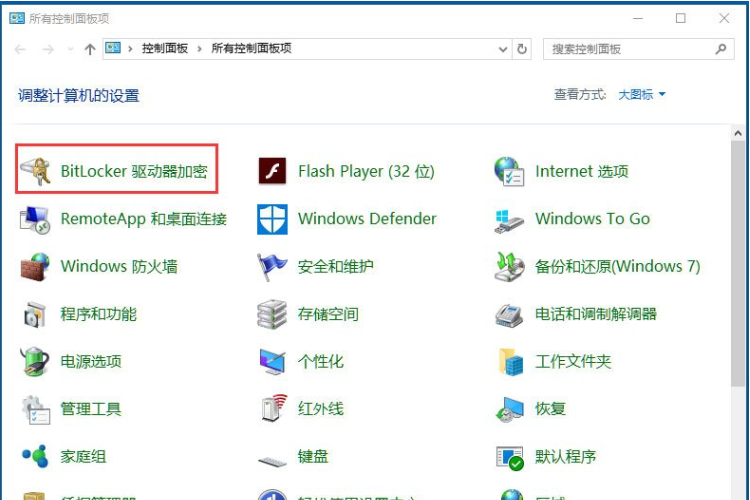Click the control panel icon in address bar
This screenshot has width=750, height=500.
click(x=113, y=48)
